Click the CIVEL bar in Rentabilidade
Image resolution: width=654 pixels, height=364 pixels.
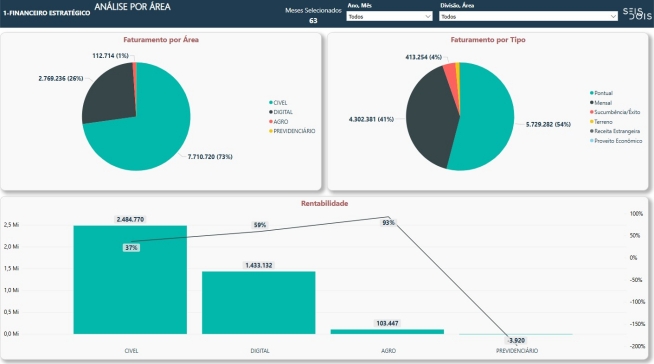point(130,279)
